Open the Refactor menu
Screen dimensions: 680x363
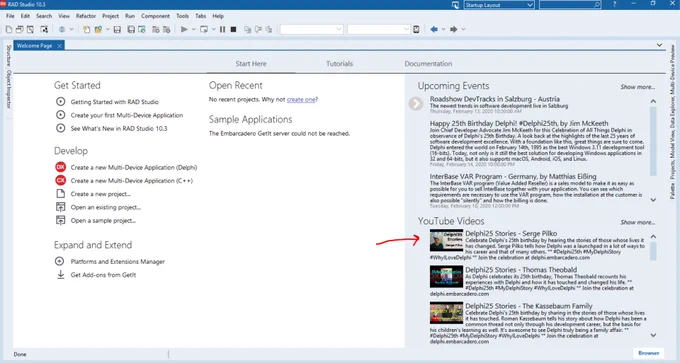pyautogui.click(x=85, y=16)
